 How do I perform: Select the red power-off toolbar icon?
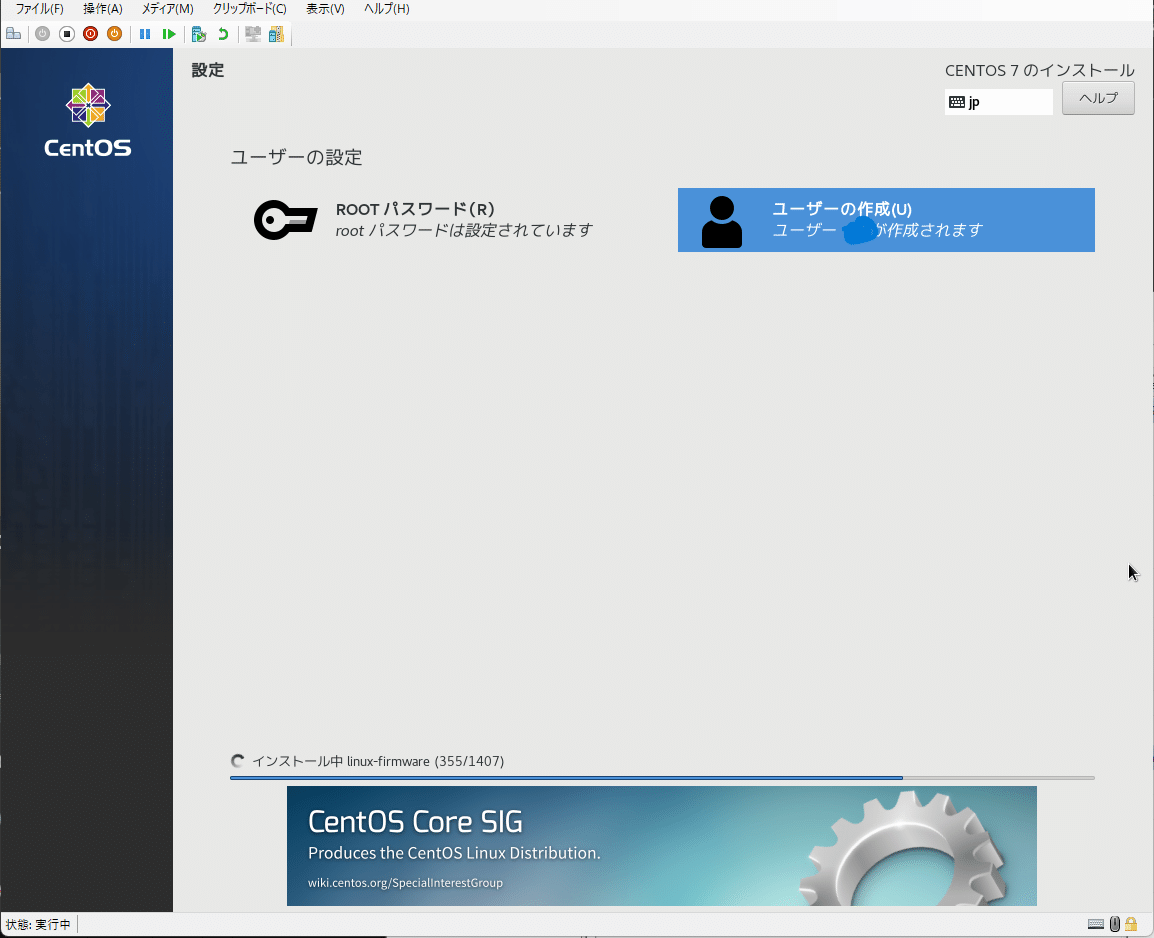pyautogui.click(x=90, y=33)
